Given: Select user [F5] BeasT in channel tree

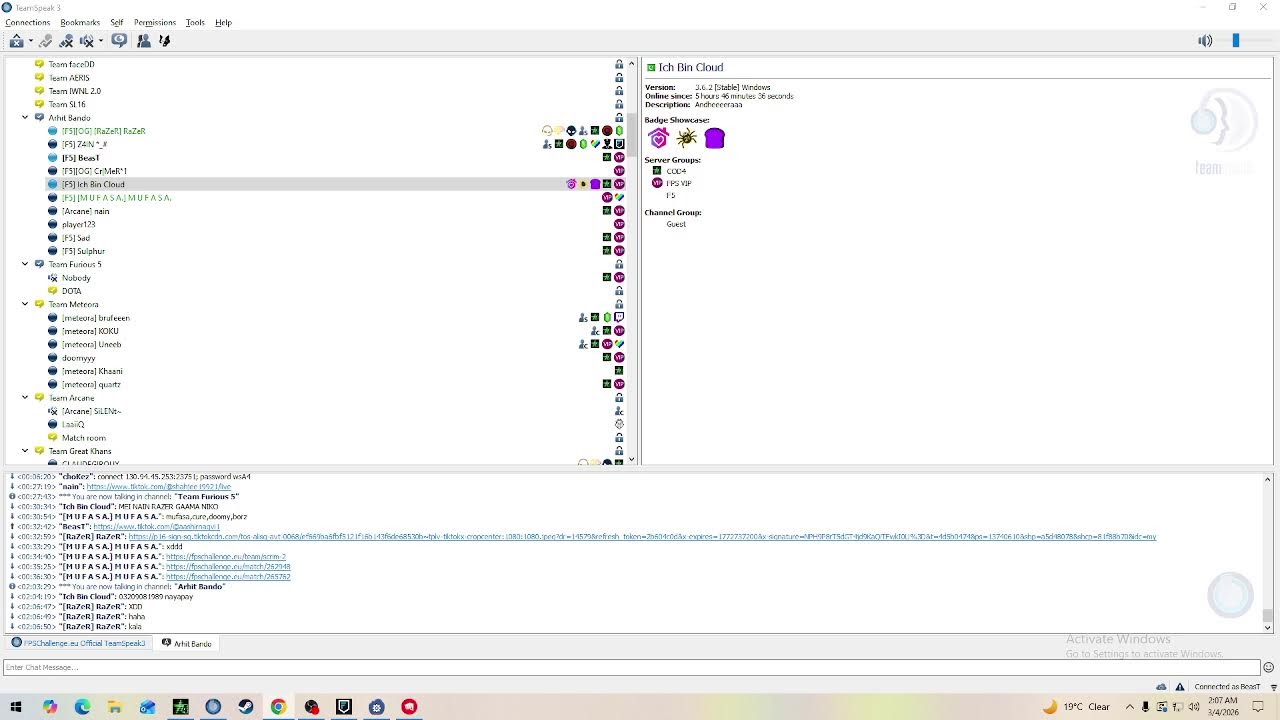Looking at the screenshot, I should [x=80, y=158].
